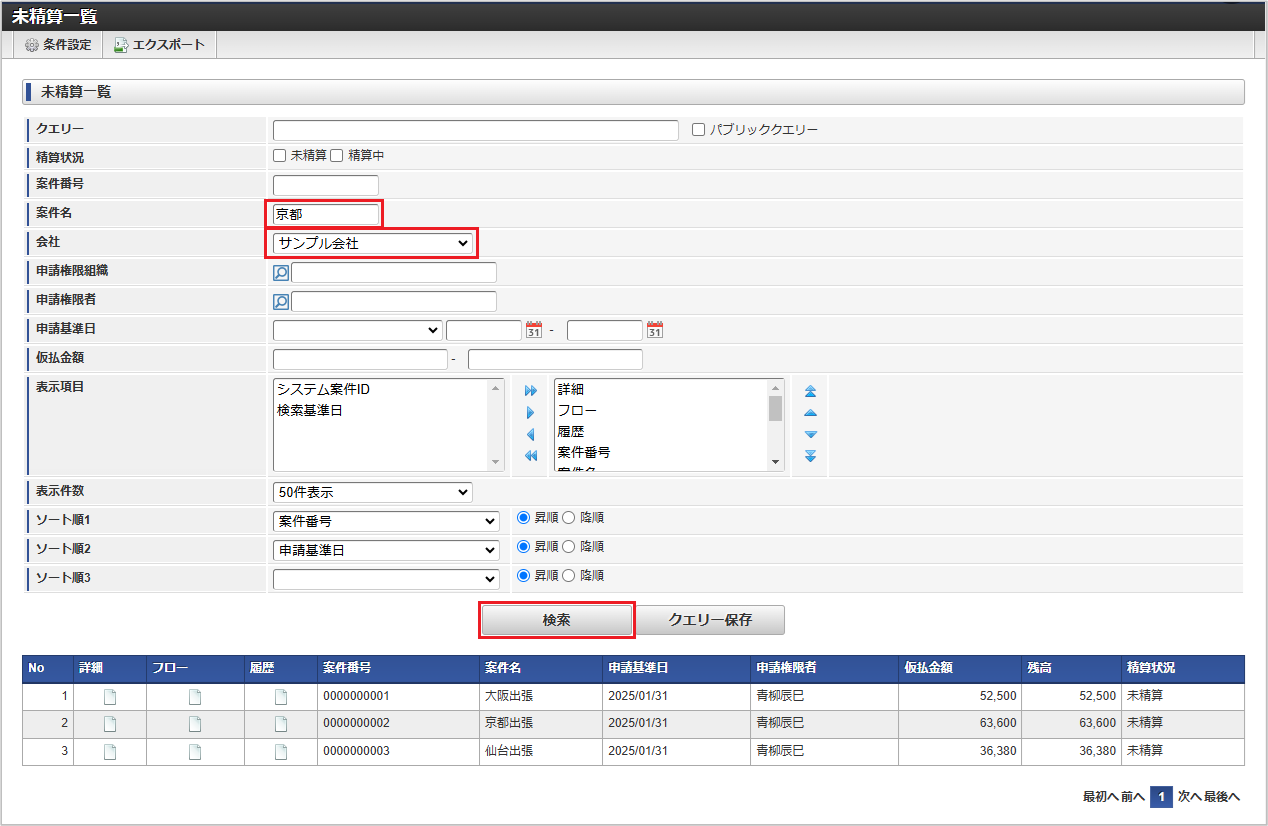
Task: Check the 未精算 checkbox
Action: point(280,156)
